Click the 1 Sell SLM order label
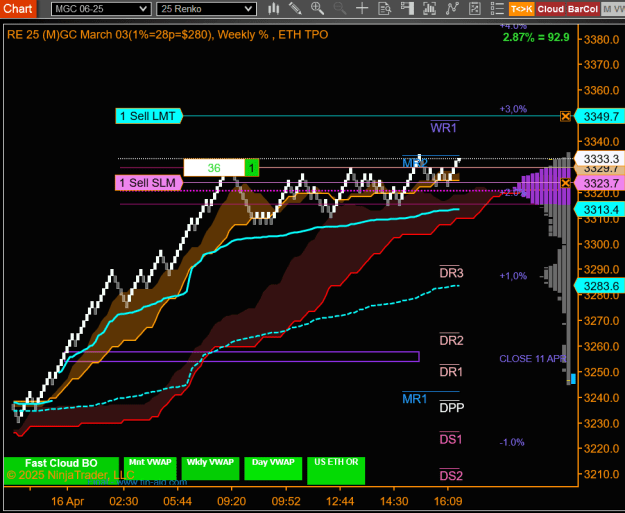This screenshot has height=513, width=625. 149,183
